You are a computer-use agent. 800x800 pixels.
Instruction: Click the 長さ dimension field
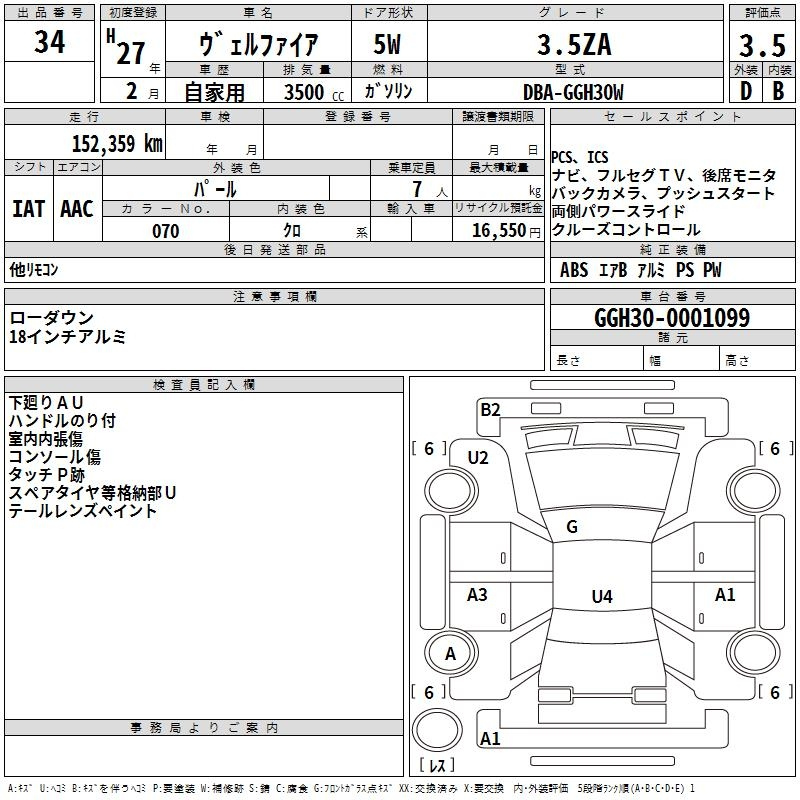(x=596, y=360)
